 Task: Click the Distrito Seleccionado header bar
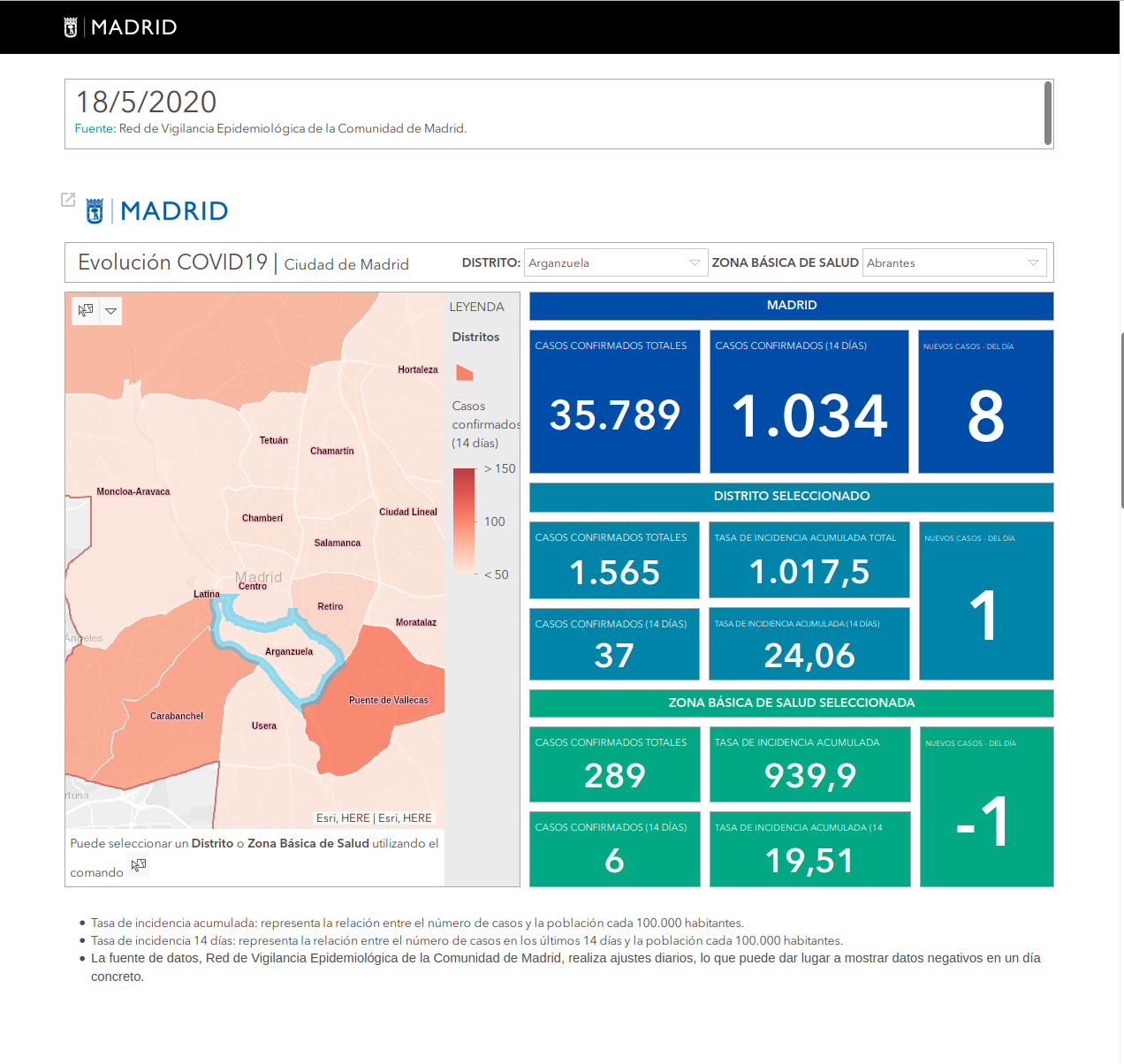click(x=792, y=497)
